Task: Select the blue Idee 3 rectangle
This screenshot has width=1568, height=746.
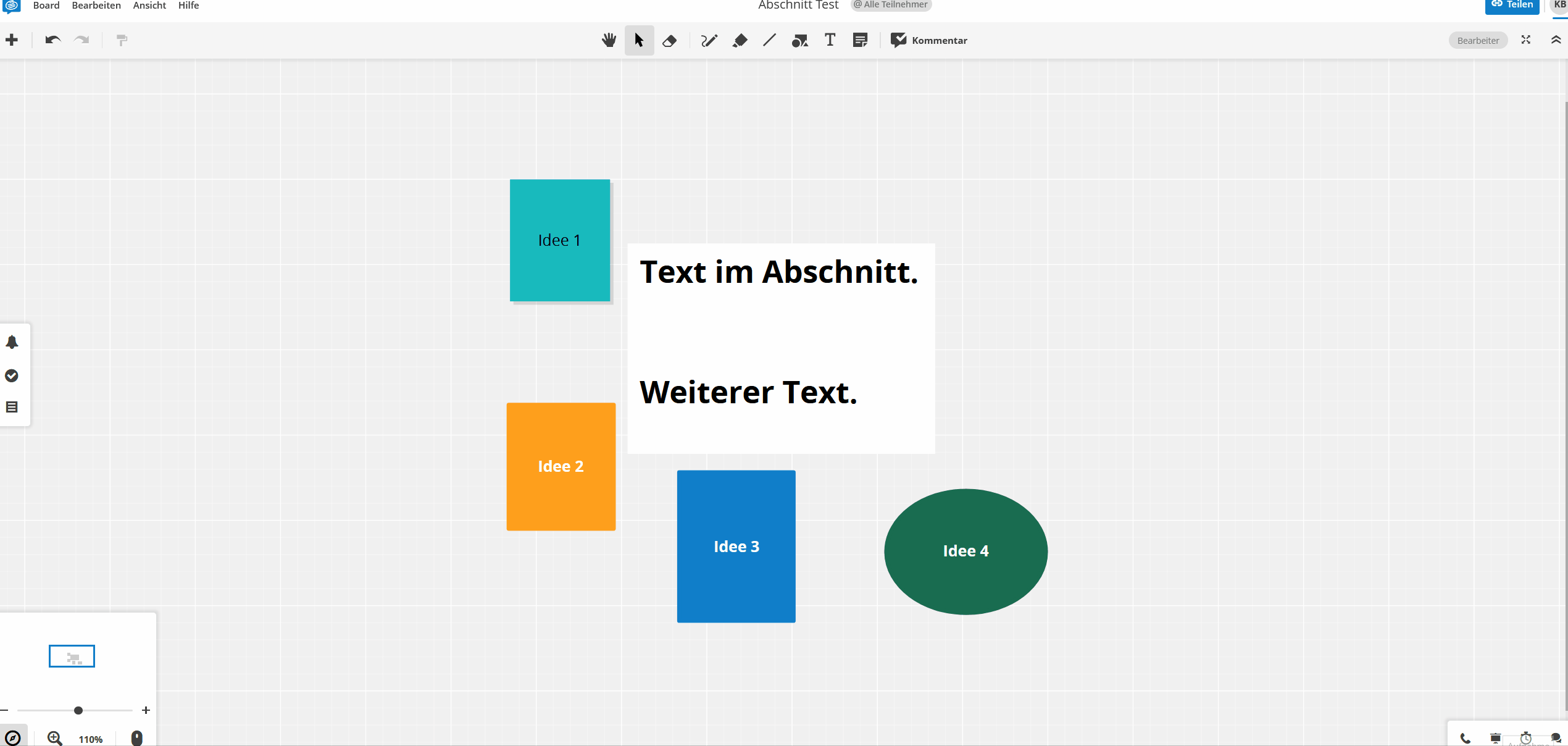Action: coord(736,547)
